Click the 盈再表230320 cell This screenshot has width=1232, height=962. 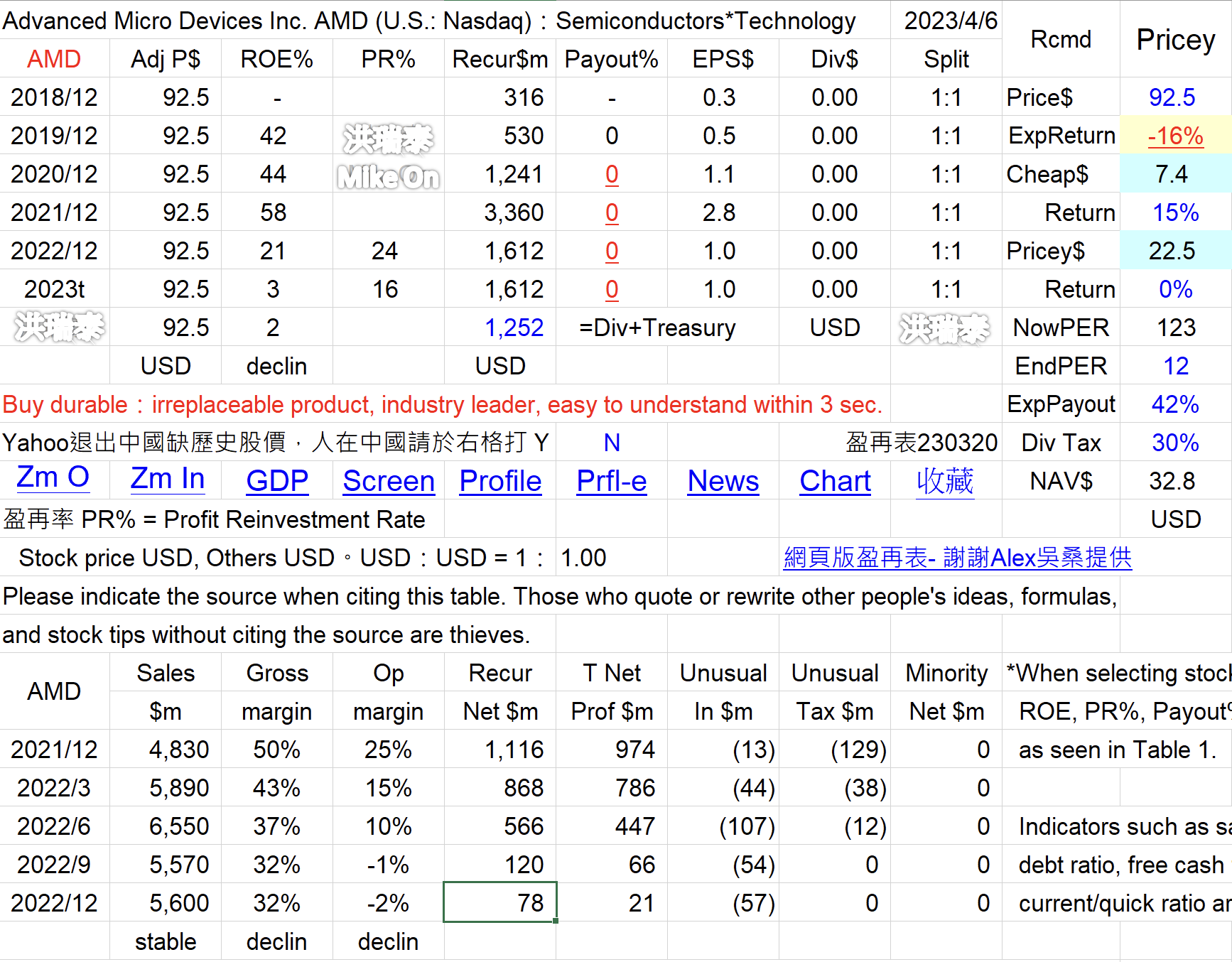pyautogui.click(x=922, y=443)
